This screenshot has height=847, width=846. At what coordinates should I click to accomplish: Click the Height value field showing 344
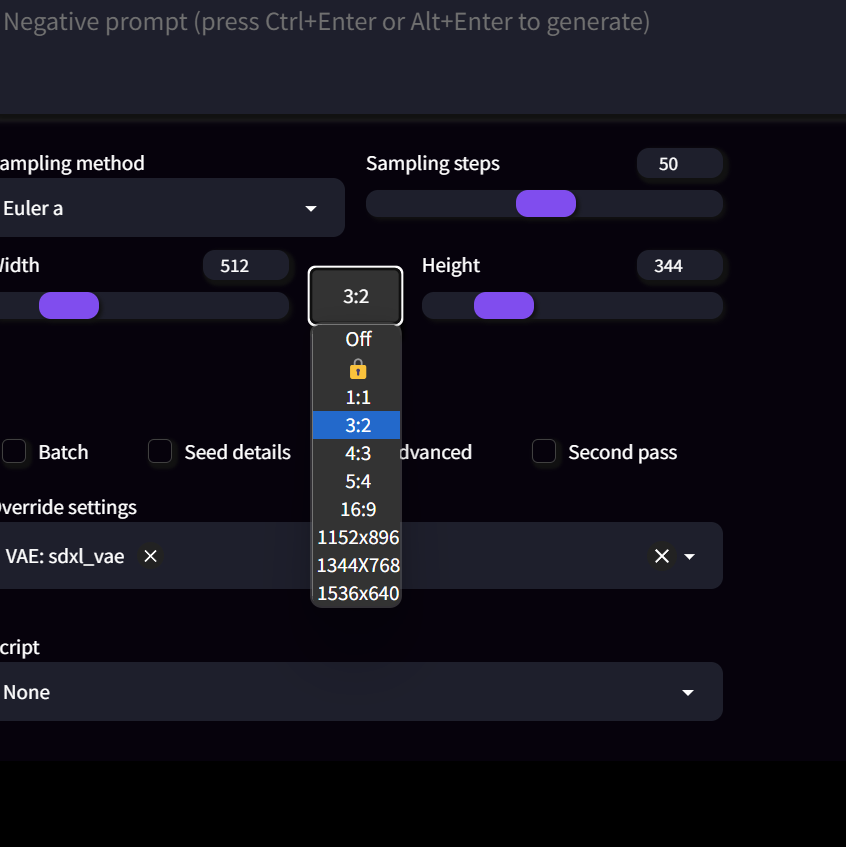pyautogui.click(x=680, y=266)
